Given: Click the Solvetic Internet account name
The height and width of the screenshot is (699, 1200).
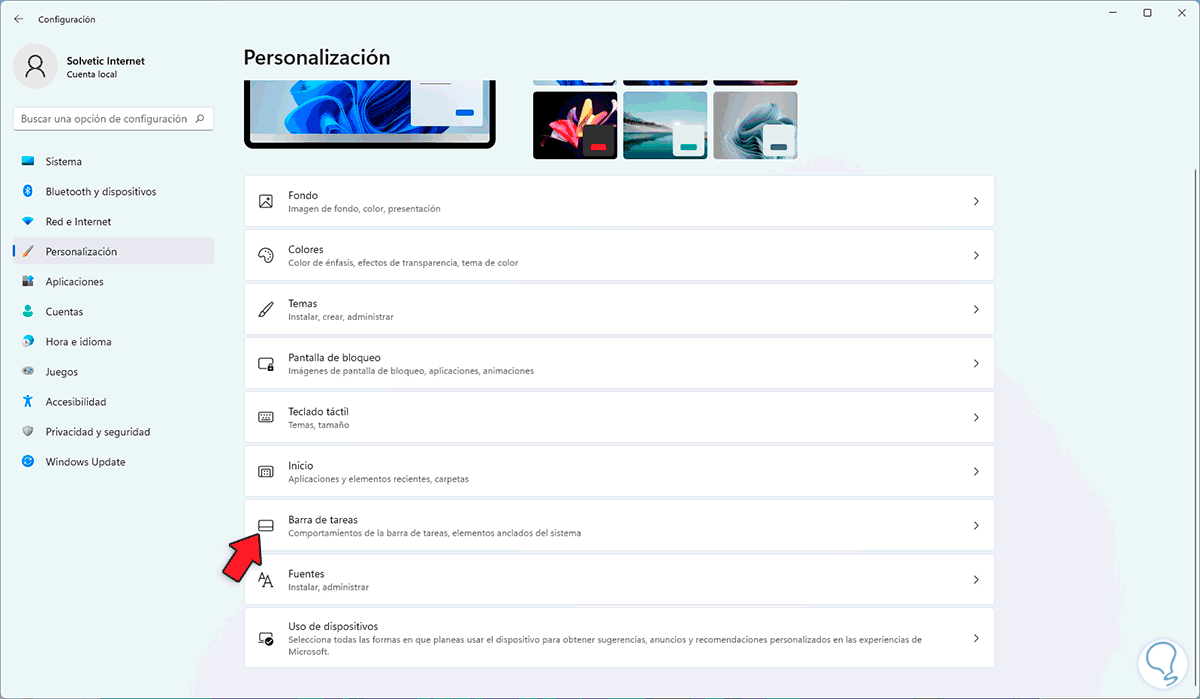Looking at the screenshot, I should point(106,61).
